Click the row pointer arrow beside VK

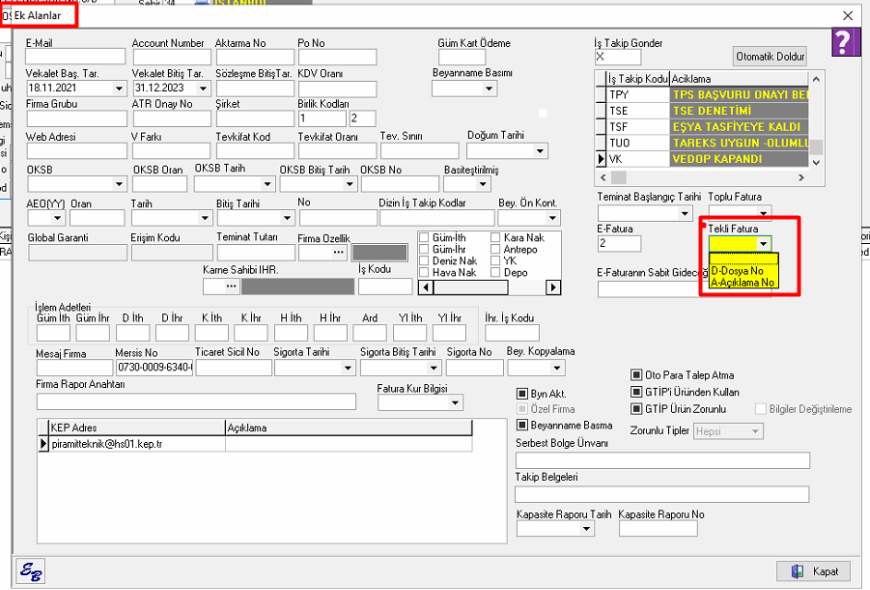tap(600, 159)
